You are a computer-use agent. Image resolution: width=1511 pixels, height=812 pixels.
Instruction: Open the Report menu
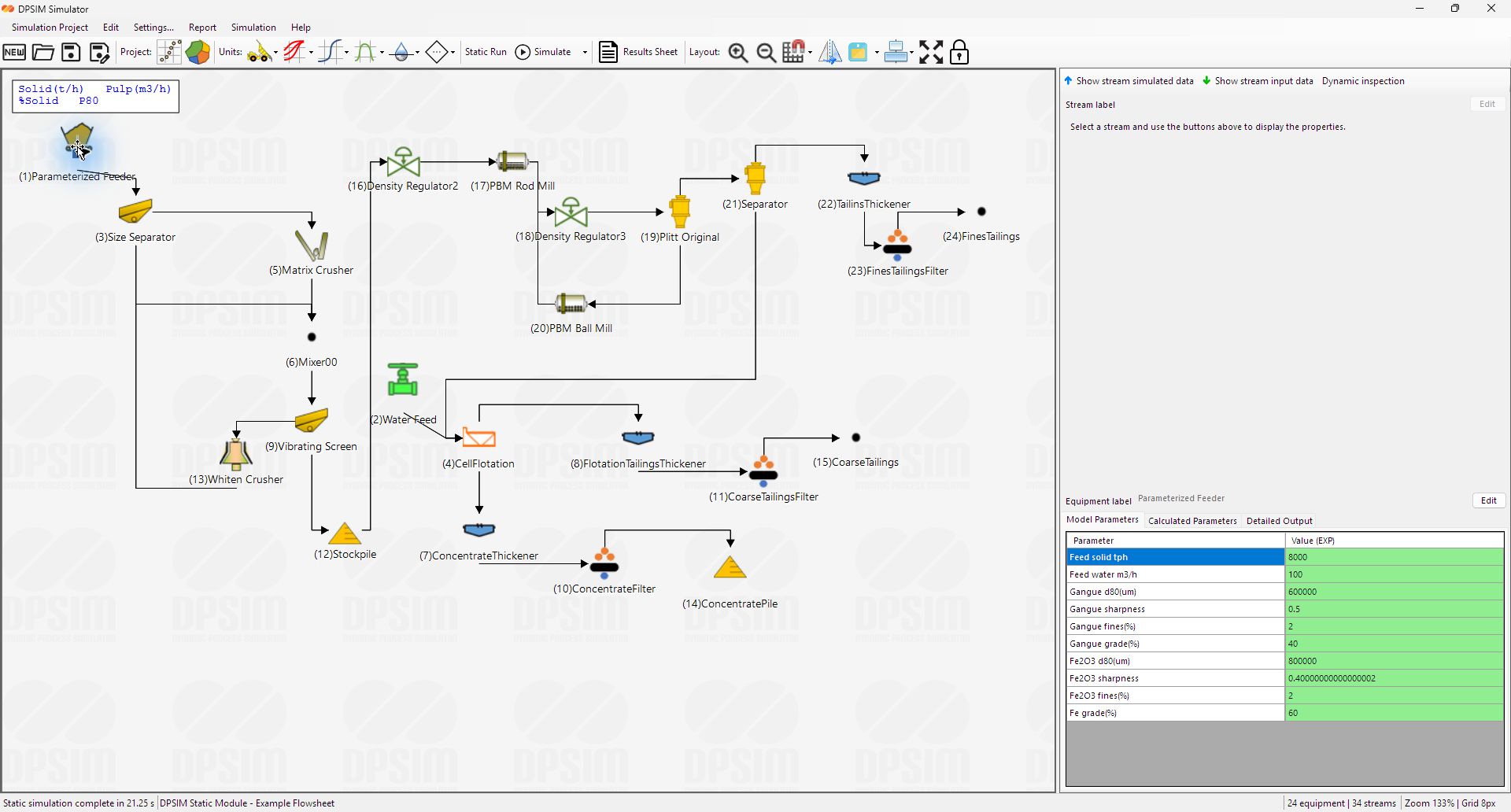pyautogui.click(x=202, y=28)
